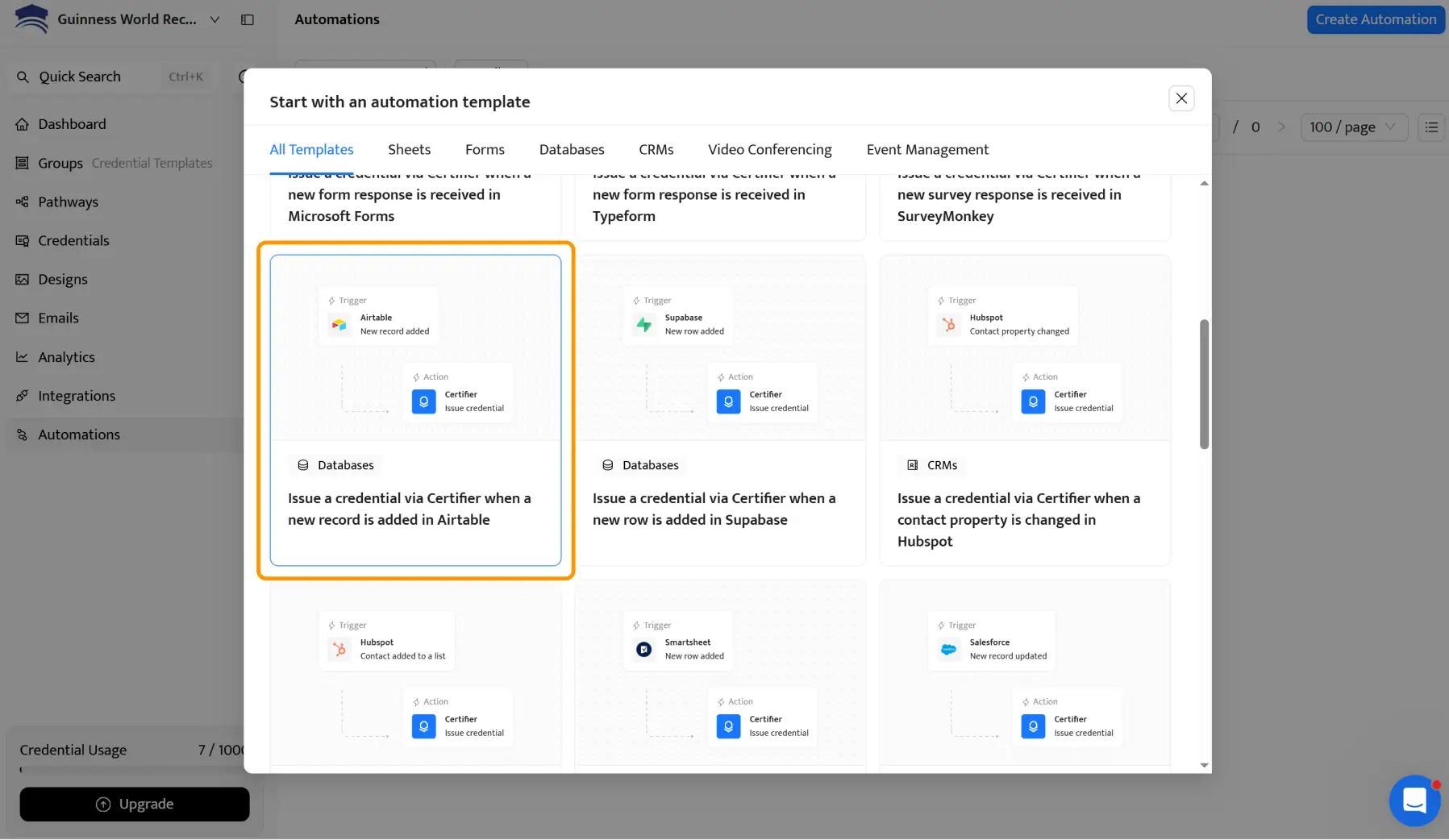Open the Sheets templates tab

409,149
